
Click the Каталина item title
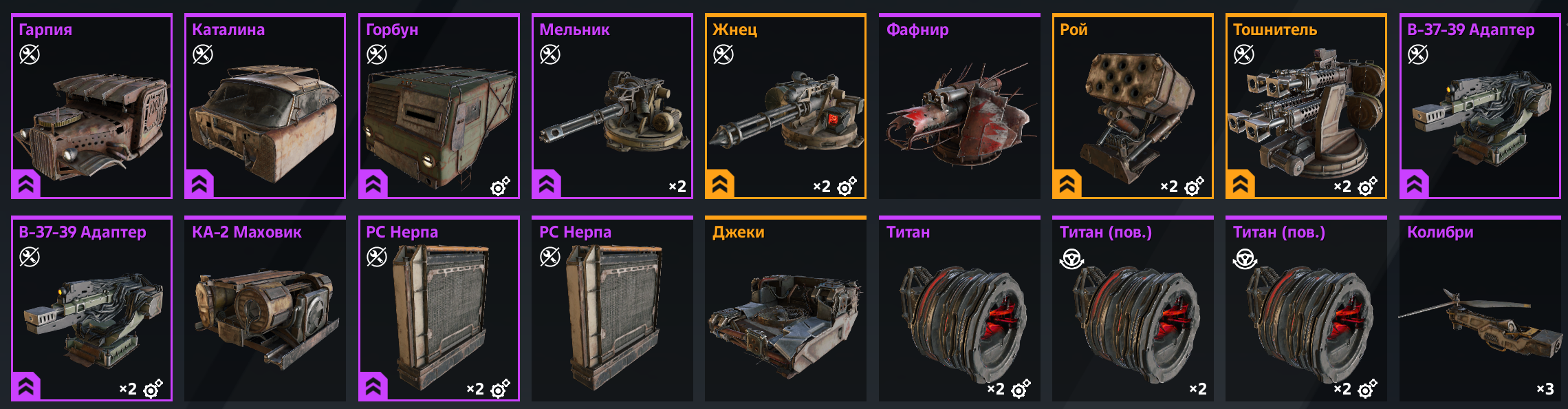pos(228,30)
